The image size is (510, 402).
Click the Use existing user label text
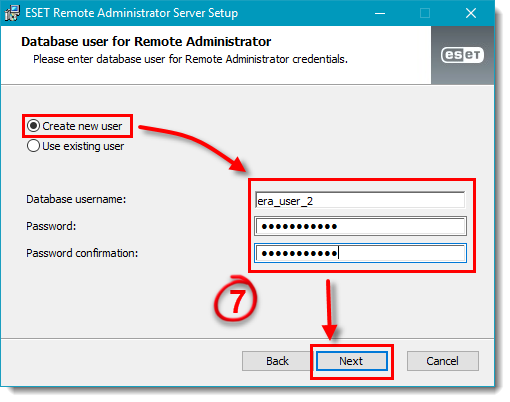83,146
